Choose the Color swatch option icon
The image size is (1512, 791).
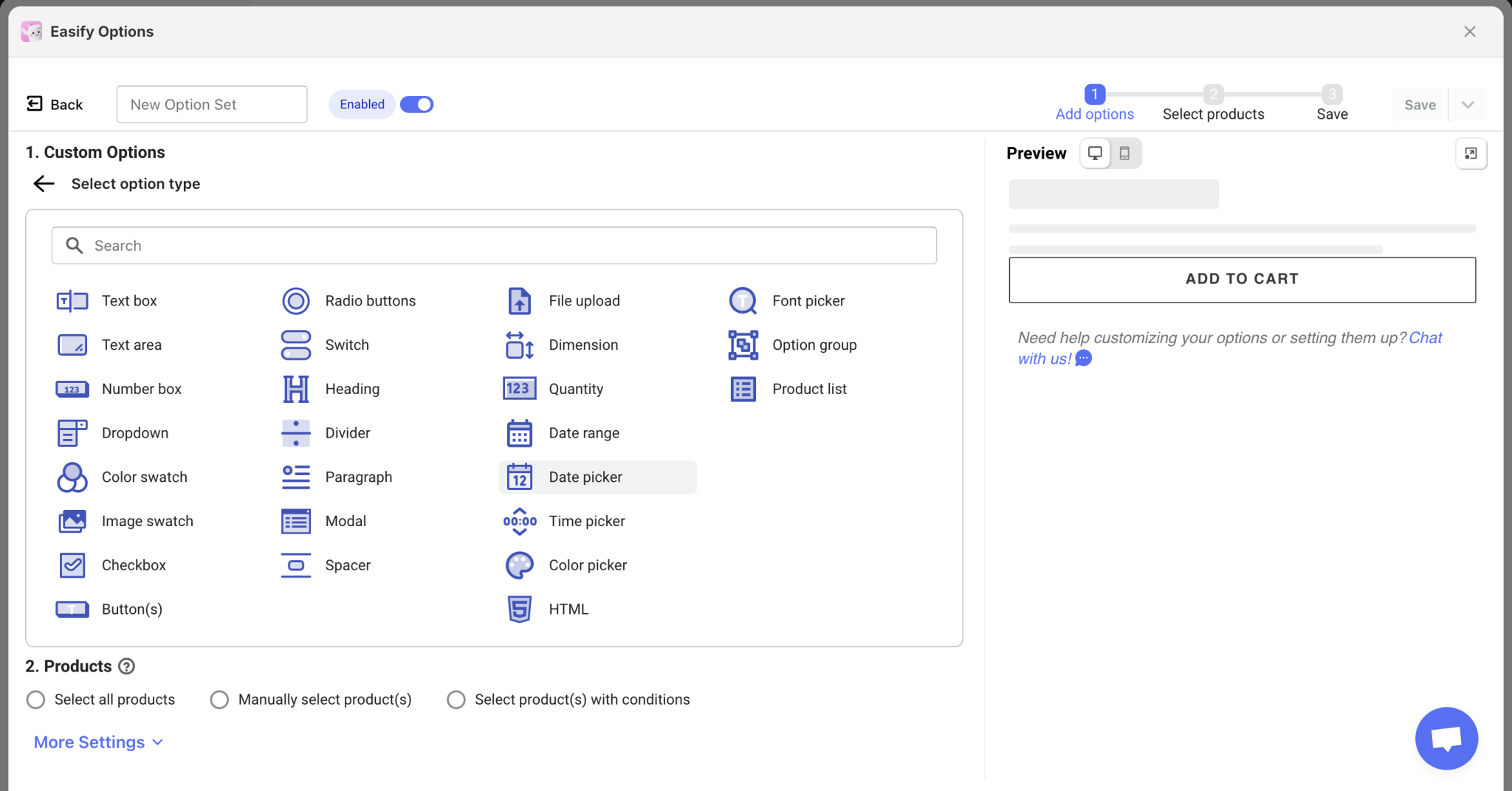[x=72, y=477]
